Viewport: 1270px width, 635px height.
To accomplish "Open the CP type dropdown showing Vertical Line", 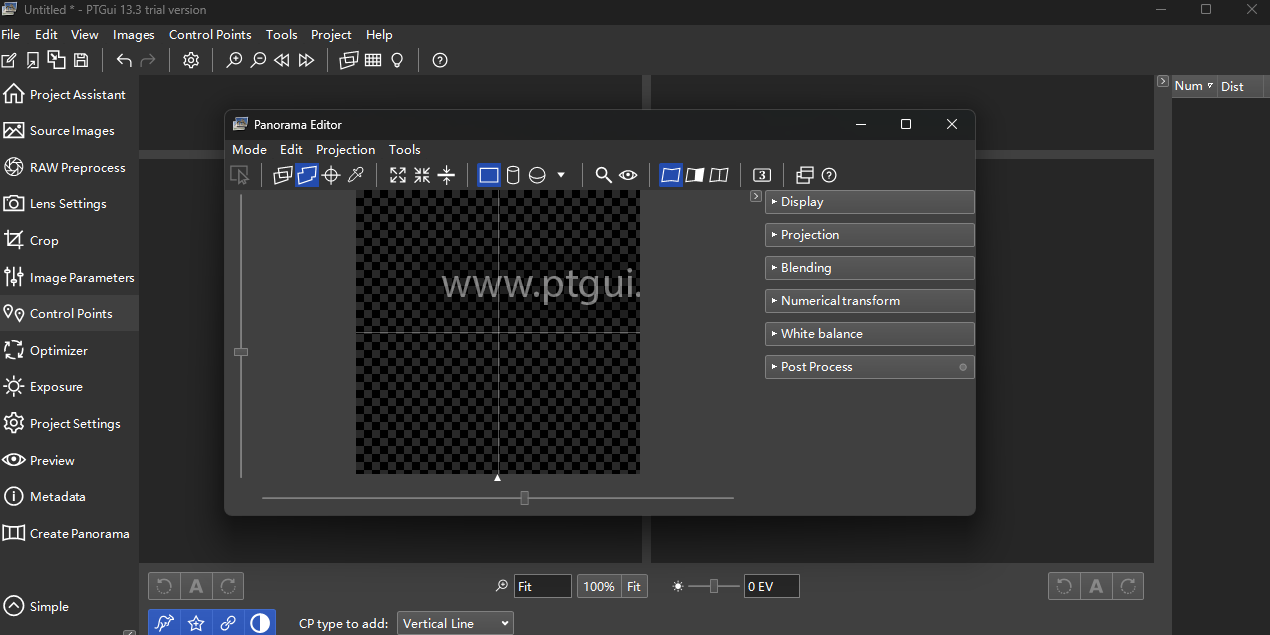I will (x=455, y=622).
